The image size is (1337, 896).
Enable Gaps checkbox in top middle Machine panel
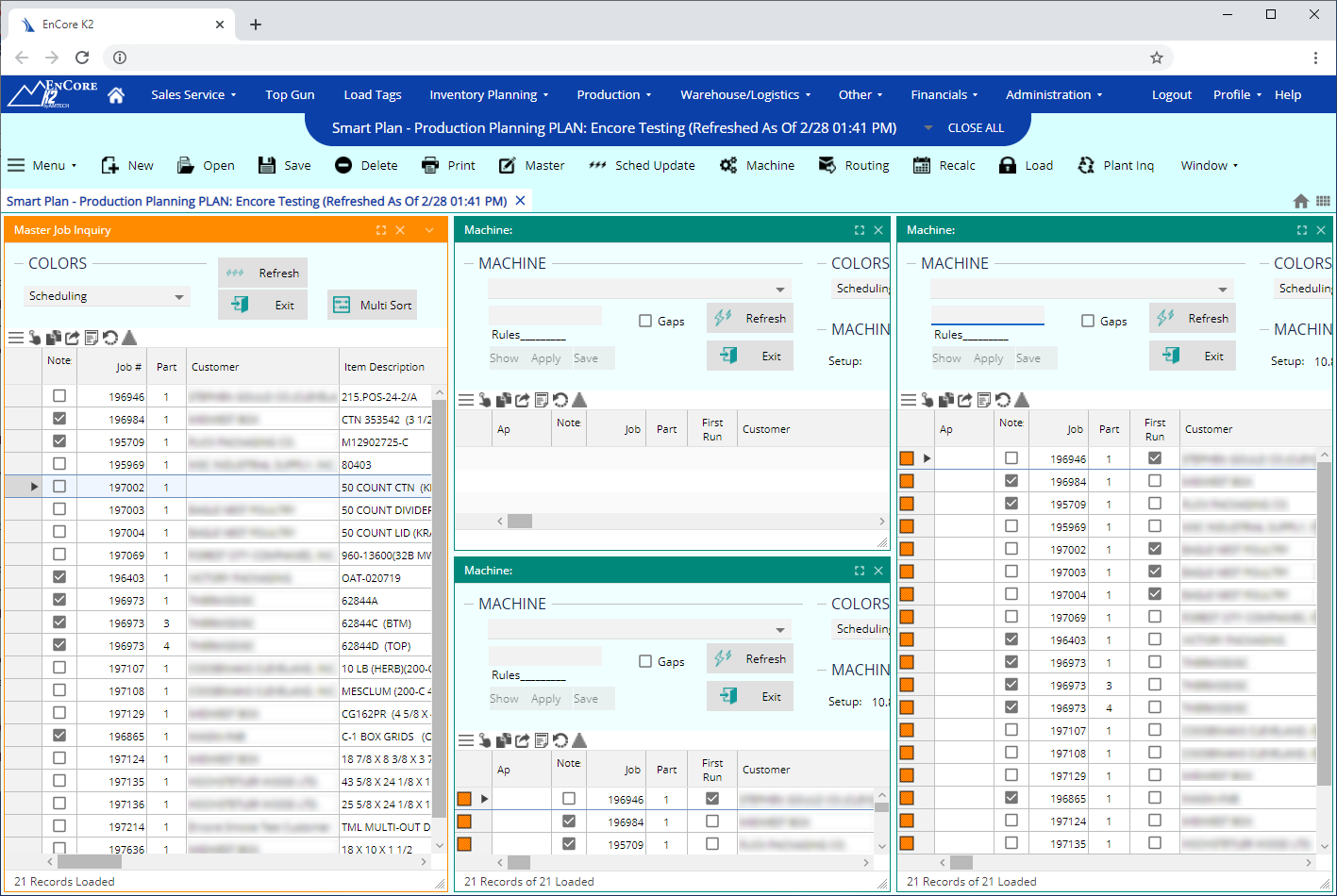pyautogui.click(x=645, y=321)
